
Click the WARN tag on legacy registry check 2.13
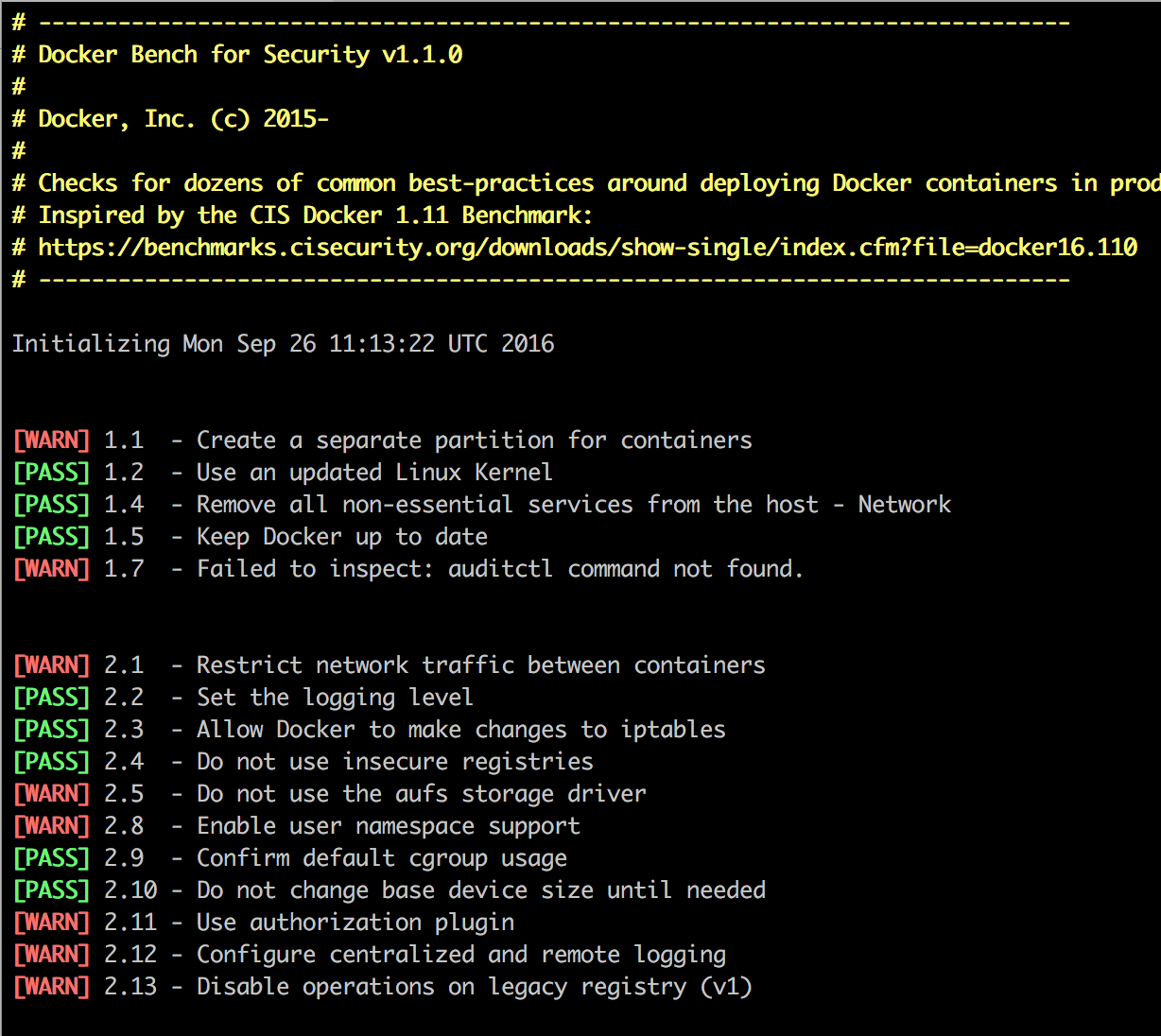pyautogui.click(x=51, y=986)
